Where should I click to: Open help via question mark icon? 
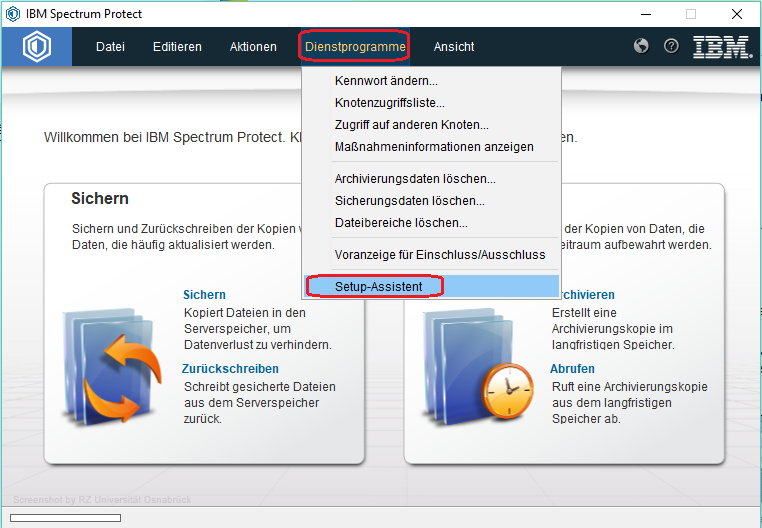click(671, 47)
